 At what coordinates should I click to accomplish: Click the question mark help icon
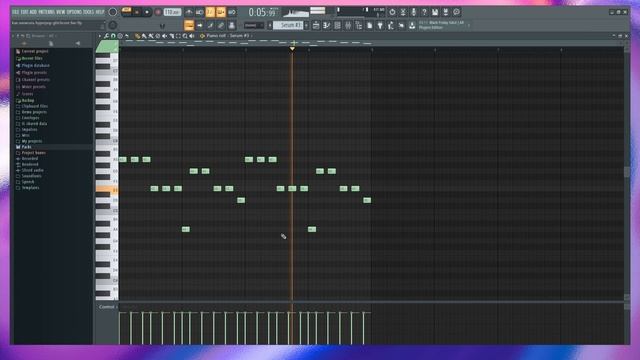pyautogui.click(x=424, y=12)
